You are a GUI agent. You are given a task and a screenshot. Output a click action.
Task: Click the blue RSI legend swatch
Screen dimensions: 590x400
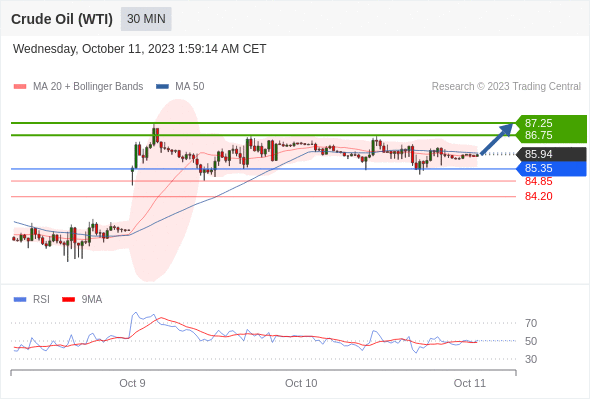point(20,300)
